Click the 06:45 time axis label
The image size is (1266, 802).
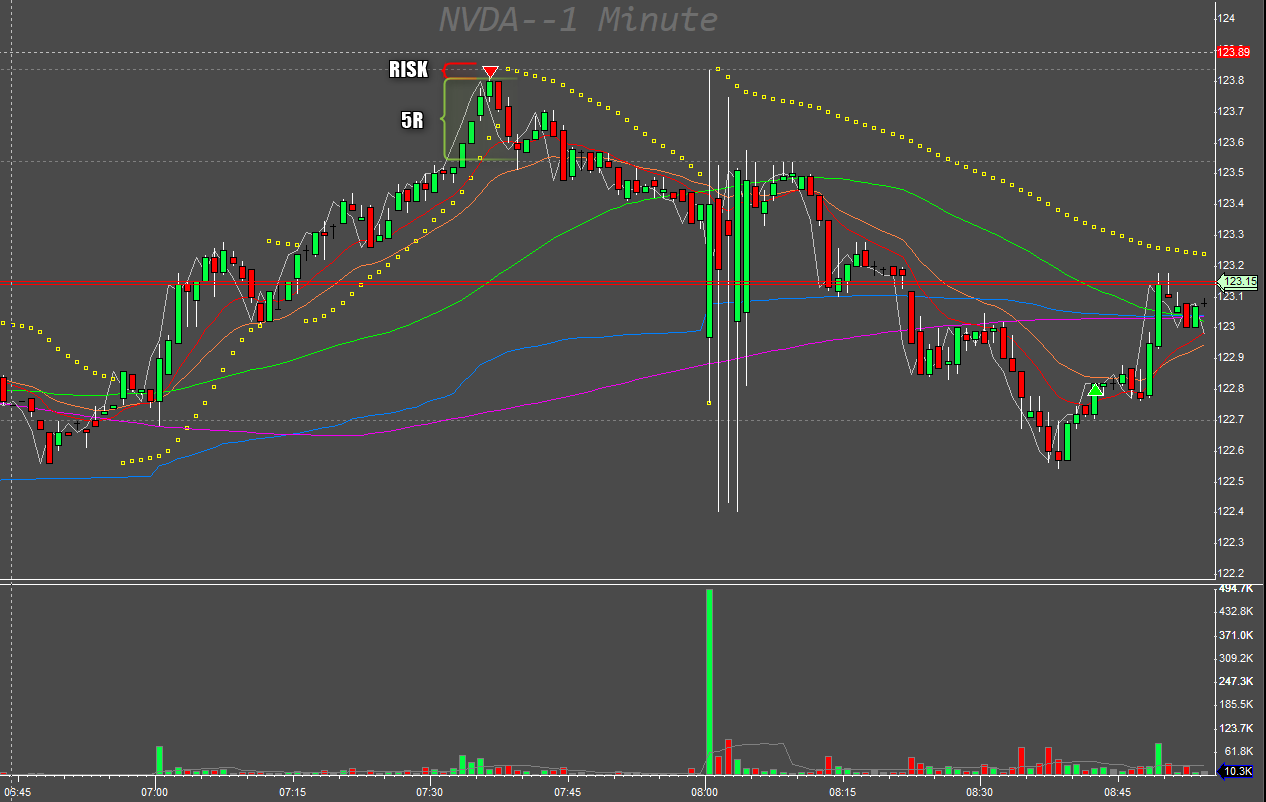(x=18, y=792)
